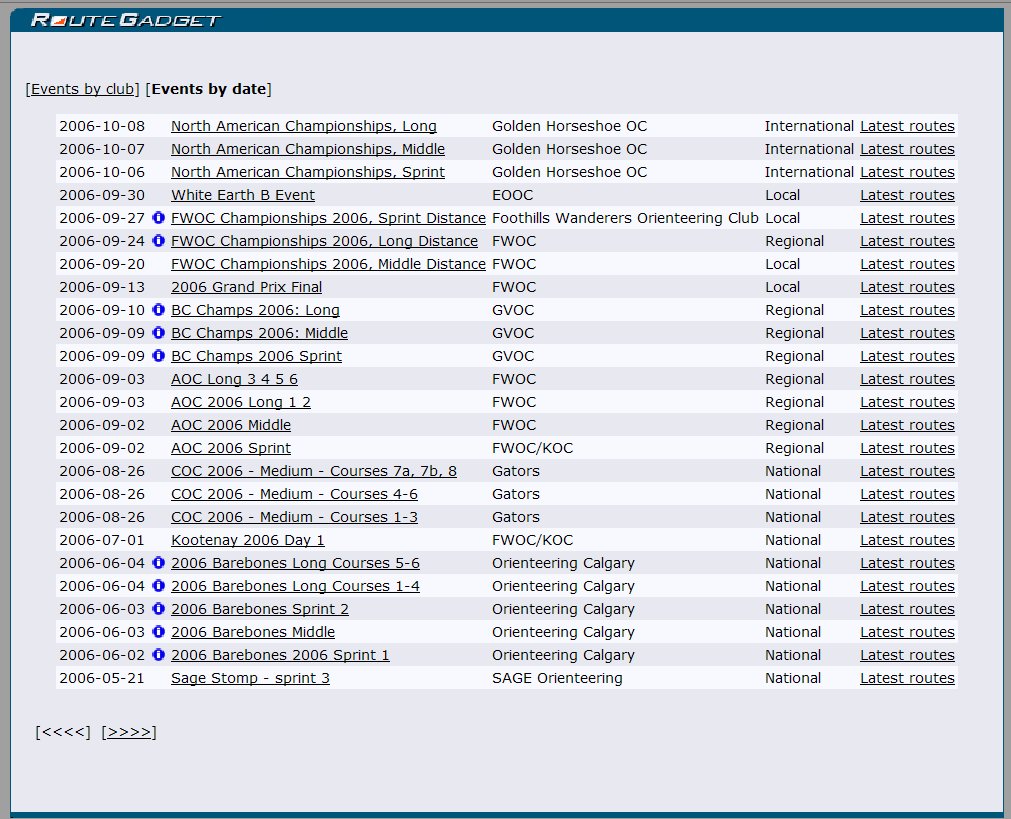Open 2006 Barebones Long Courses 1-4
The height and width of the screenshot is (819, 1011).
click(x=295, y=586)
